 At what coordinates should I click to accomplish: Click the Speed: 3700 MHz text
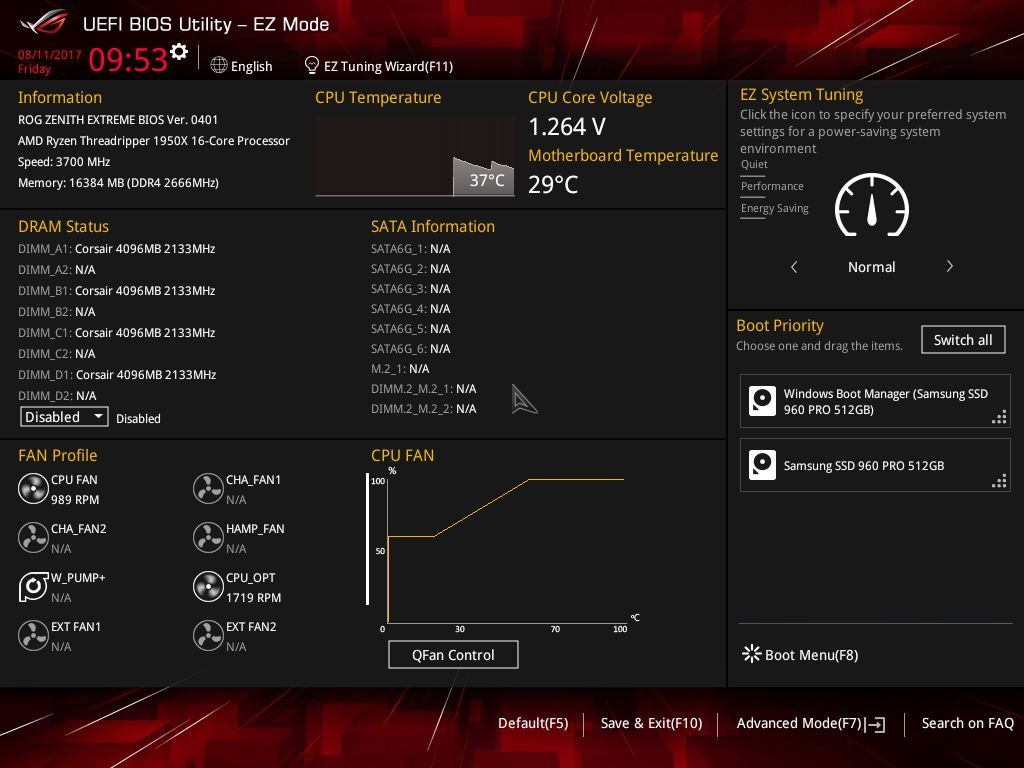pyautogui.click(x=64, y=162)
